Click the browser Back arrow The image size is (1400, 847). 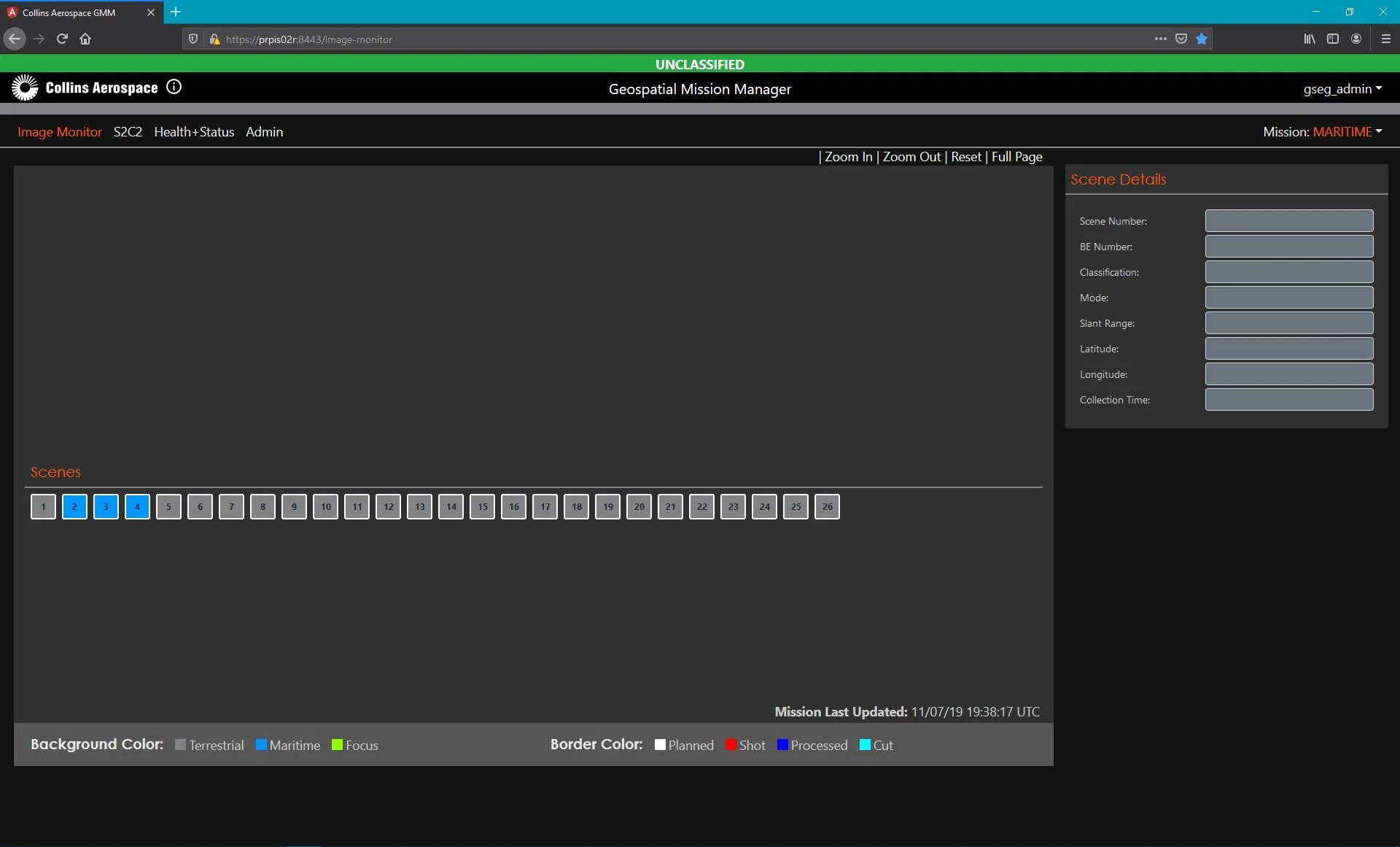point(15,39)
